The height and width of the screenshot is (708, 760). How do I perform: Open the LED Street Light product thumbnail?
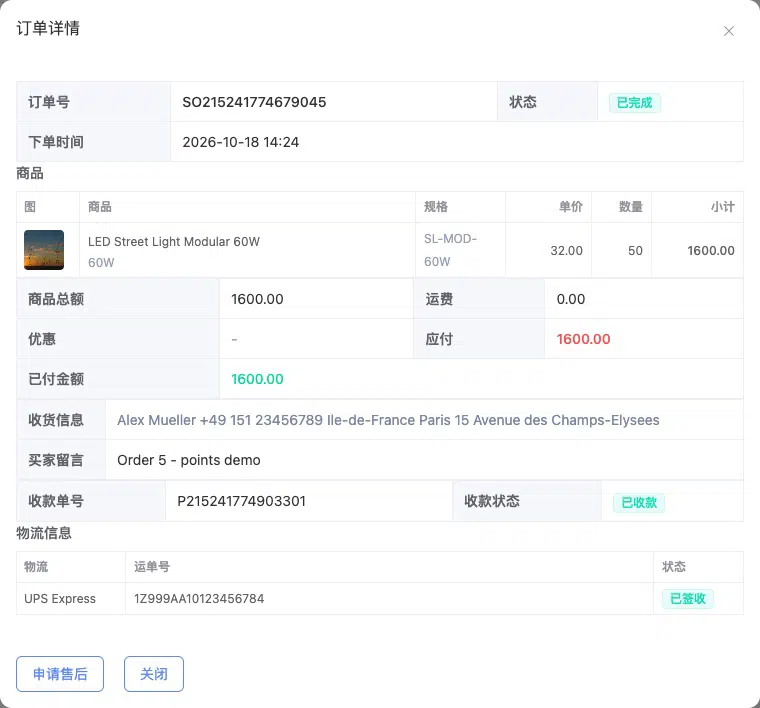click(x=44, y=250)
